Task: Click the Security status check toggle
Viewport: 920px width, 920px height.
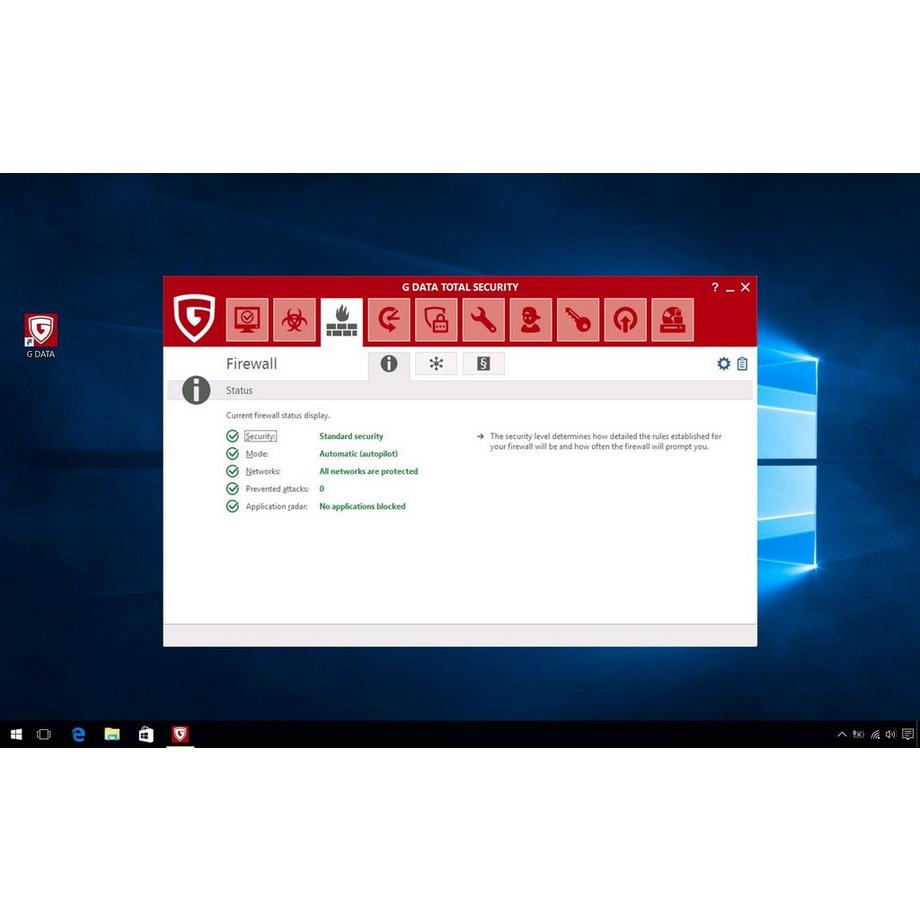Action: [233, 436]
